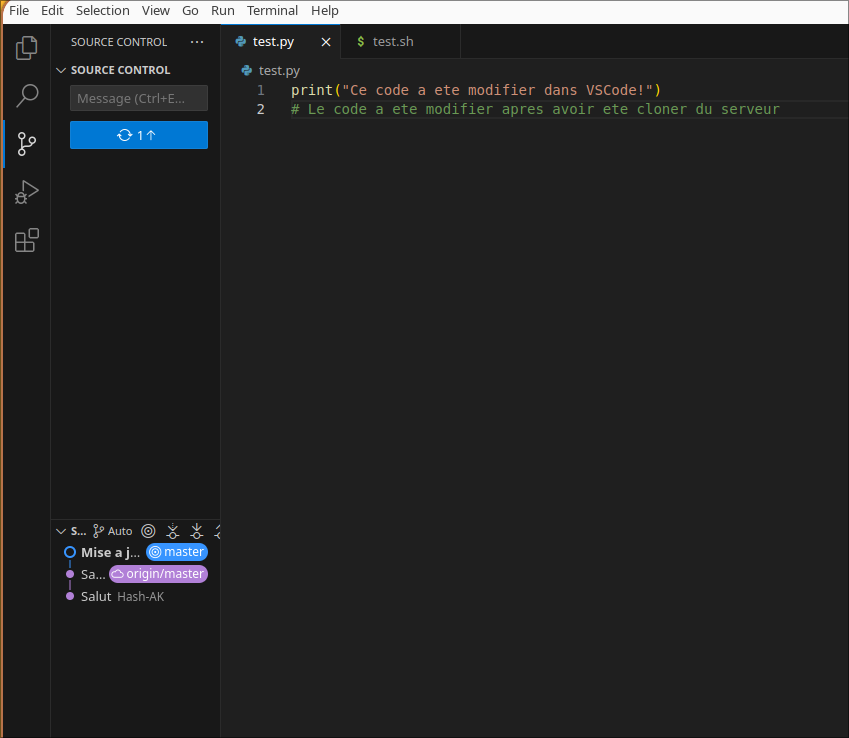Open the Auto branch picker in graph
The image size is (849, 738).
pyautogui.click(x=113, y=531)
